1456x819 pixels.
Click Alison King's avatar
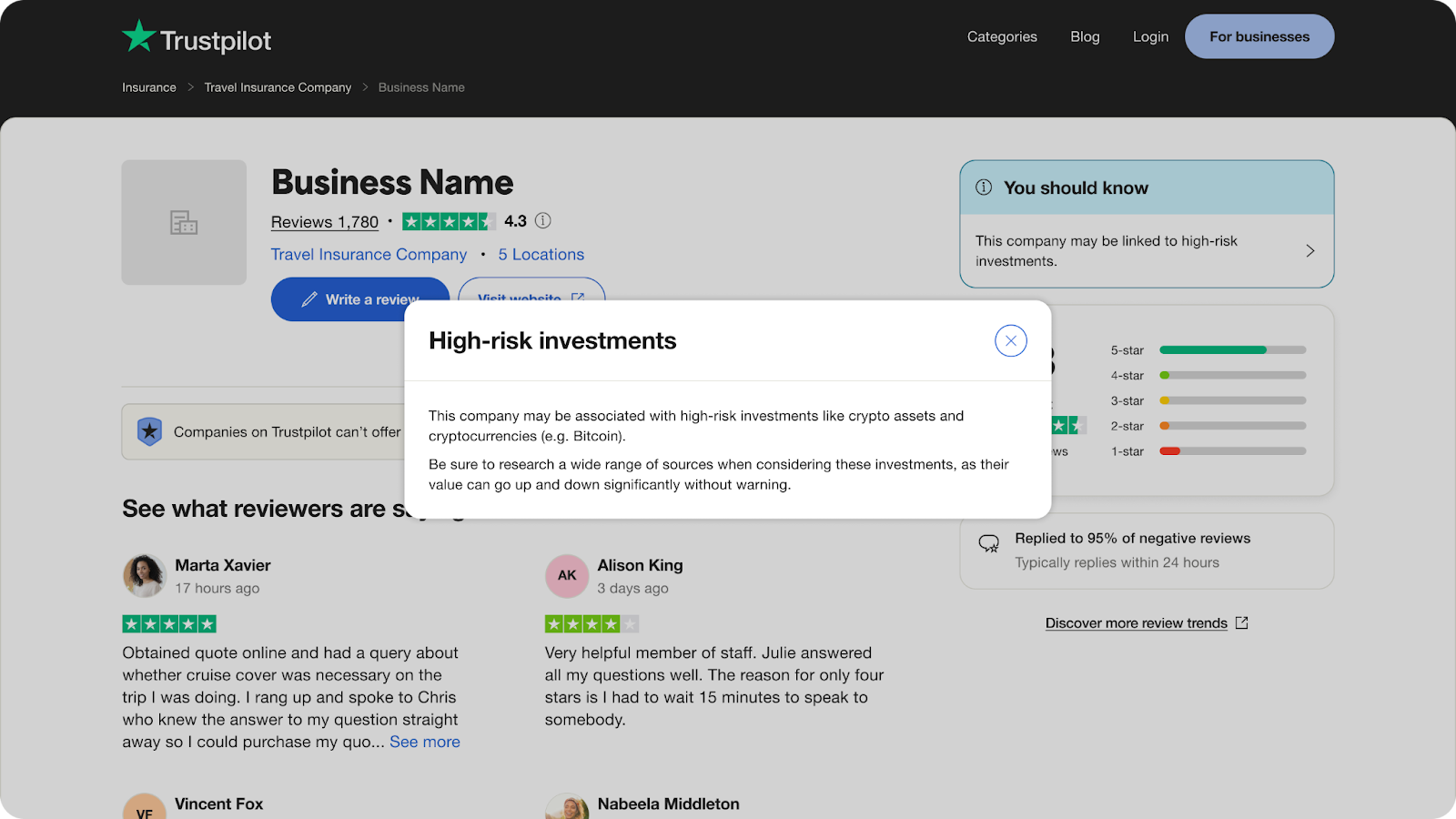click(x=566, y=575)
